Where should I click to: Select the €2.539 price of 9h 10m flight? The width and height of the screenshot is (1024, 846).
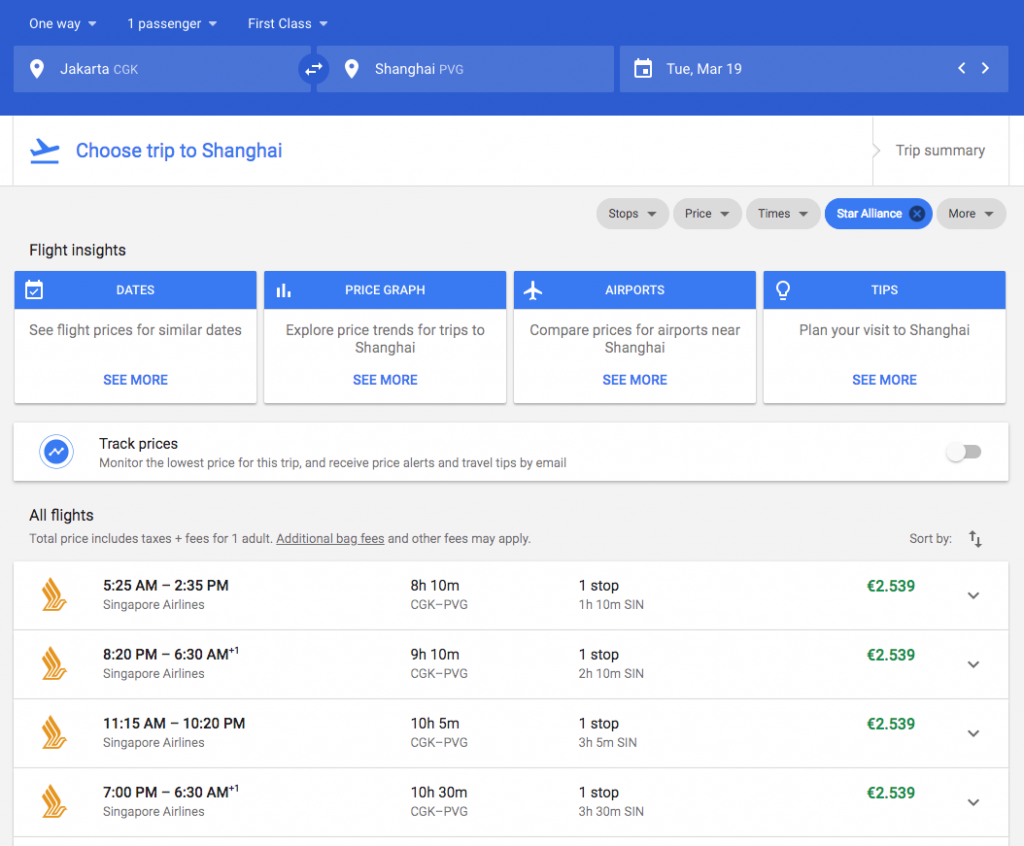pyautogui.click(x=891, y=655)
